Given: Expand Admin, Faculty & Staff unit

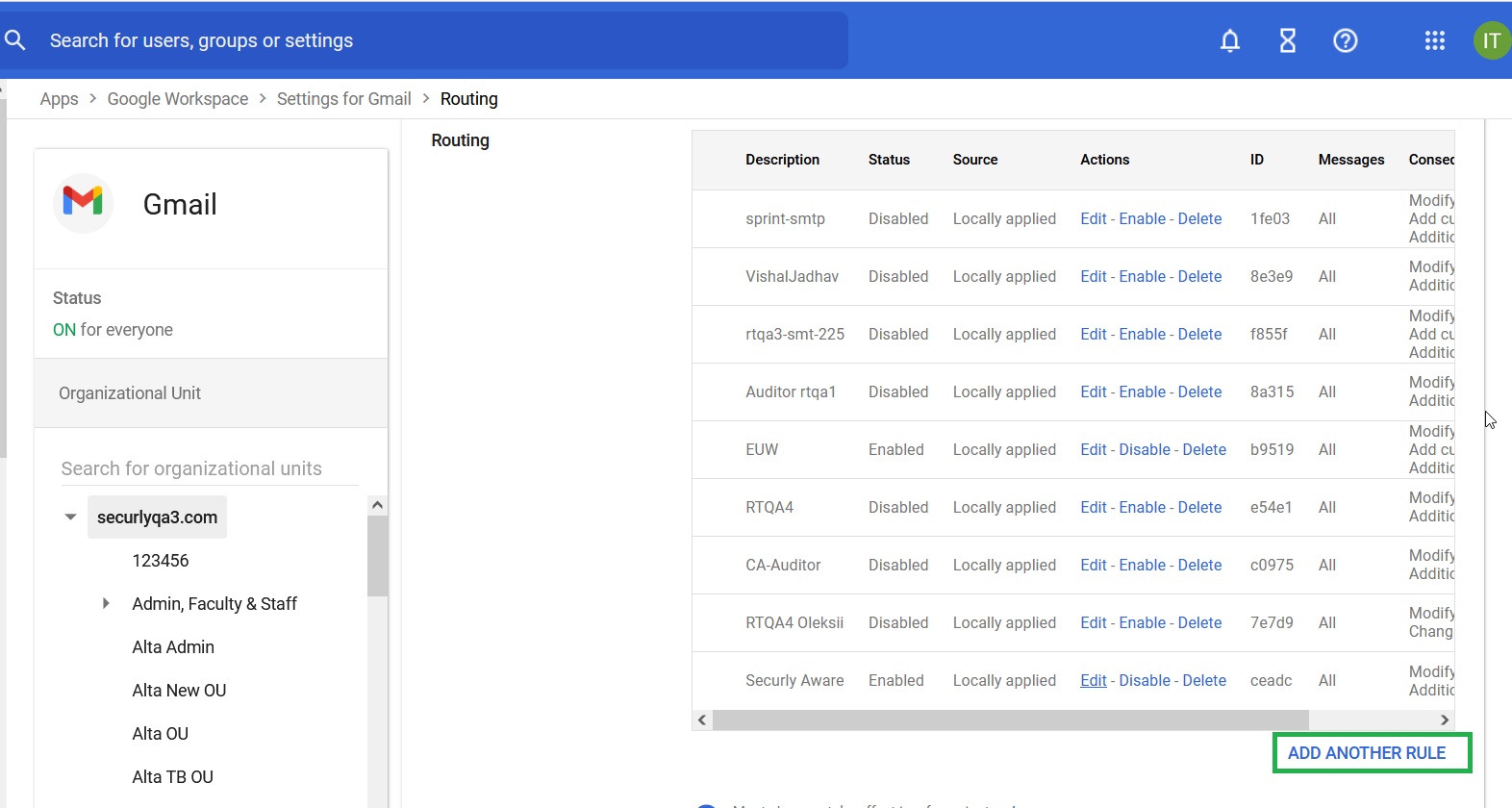Looking at the screenshot, I should point(106,604).
